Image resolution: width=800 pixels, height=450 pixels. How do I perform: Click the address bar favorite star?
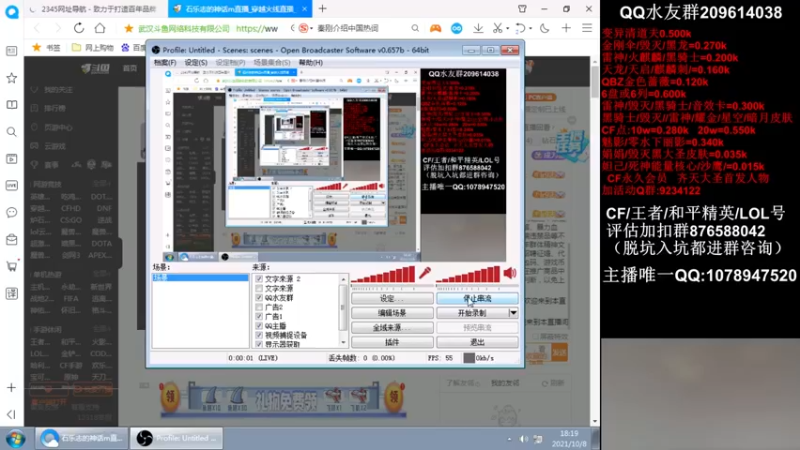129,28
